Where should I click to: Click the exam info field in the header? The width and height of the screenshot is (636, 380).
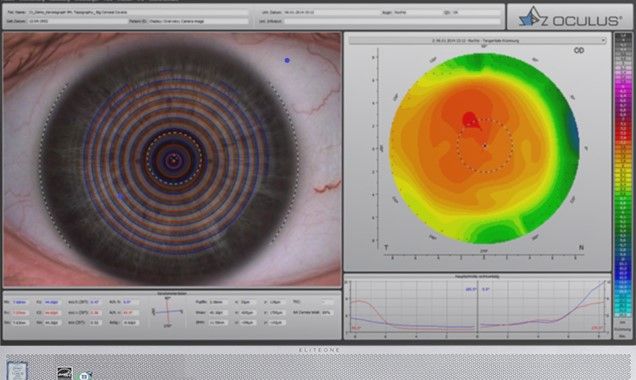392,21
